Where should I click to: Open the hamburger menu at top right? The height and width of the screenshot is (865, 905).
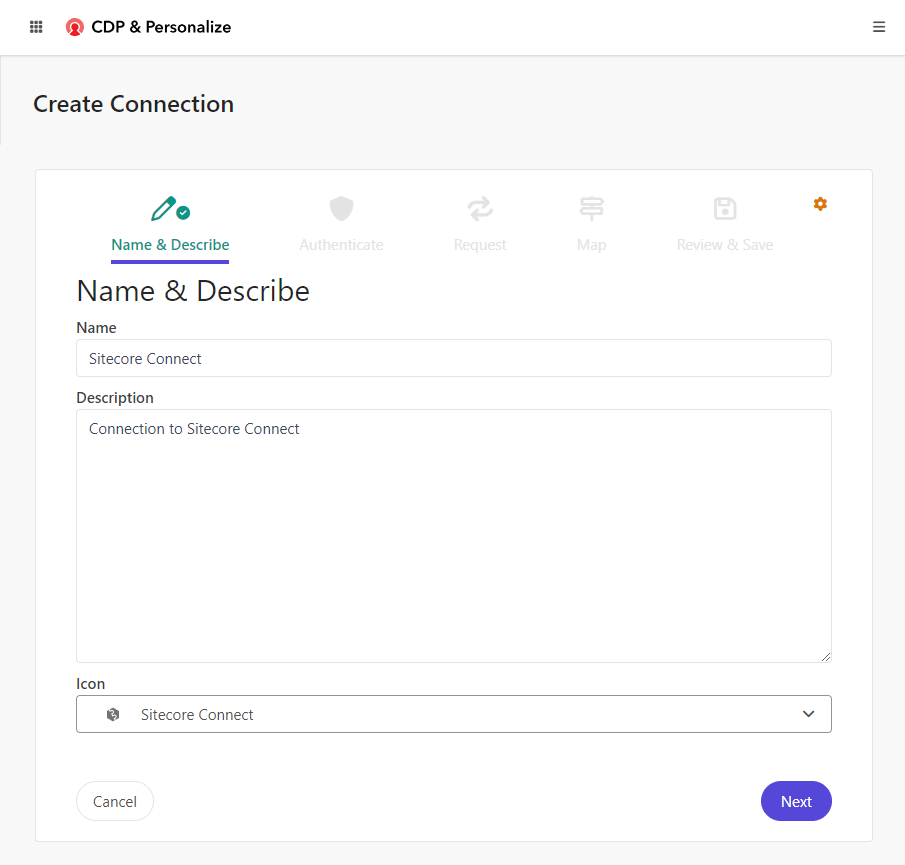[x=878, y=27]
